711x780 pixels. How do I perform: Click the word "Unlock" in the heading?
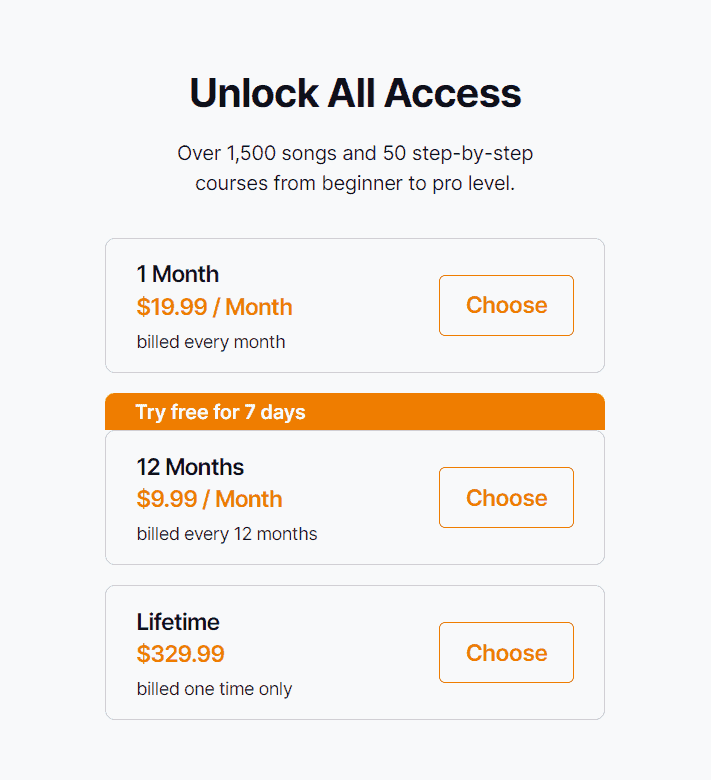coord(253,93)
